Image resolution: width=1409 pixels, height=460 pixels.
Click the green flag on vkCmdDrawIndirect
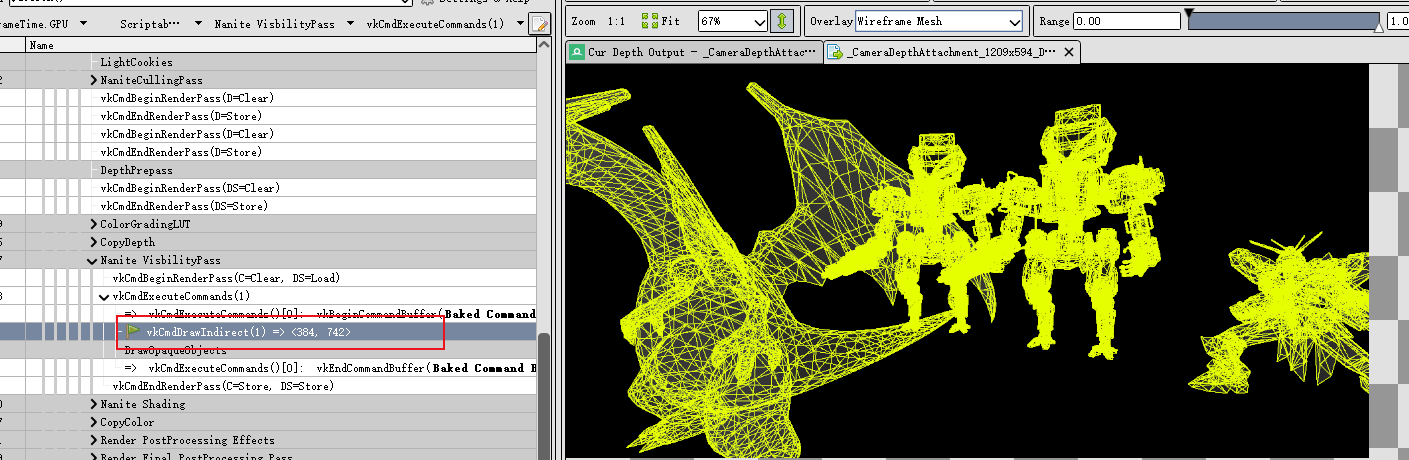tap(133, 331)
